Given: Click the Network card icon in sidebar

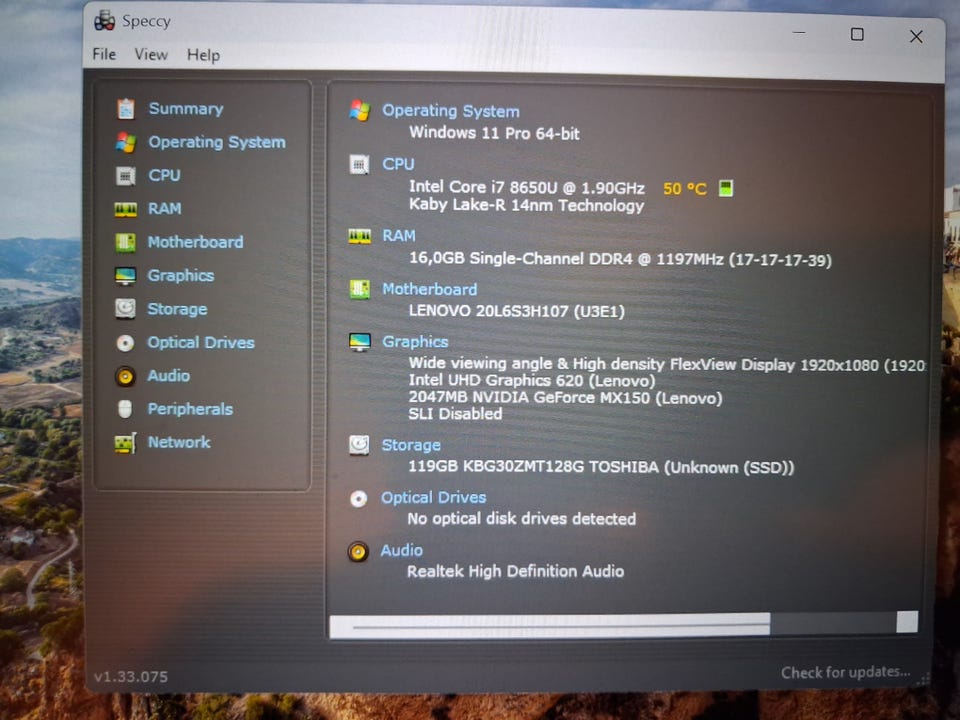Looking at the screenshot, I should pyautogui.click(x=125, y=443).
